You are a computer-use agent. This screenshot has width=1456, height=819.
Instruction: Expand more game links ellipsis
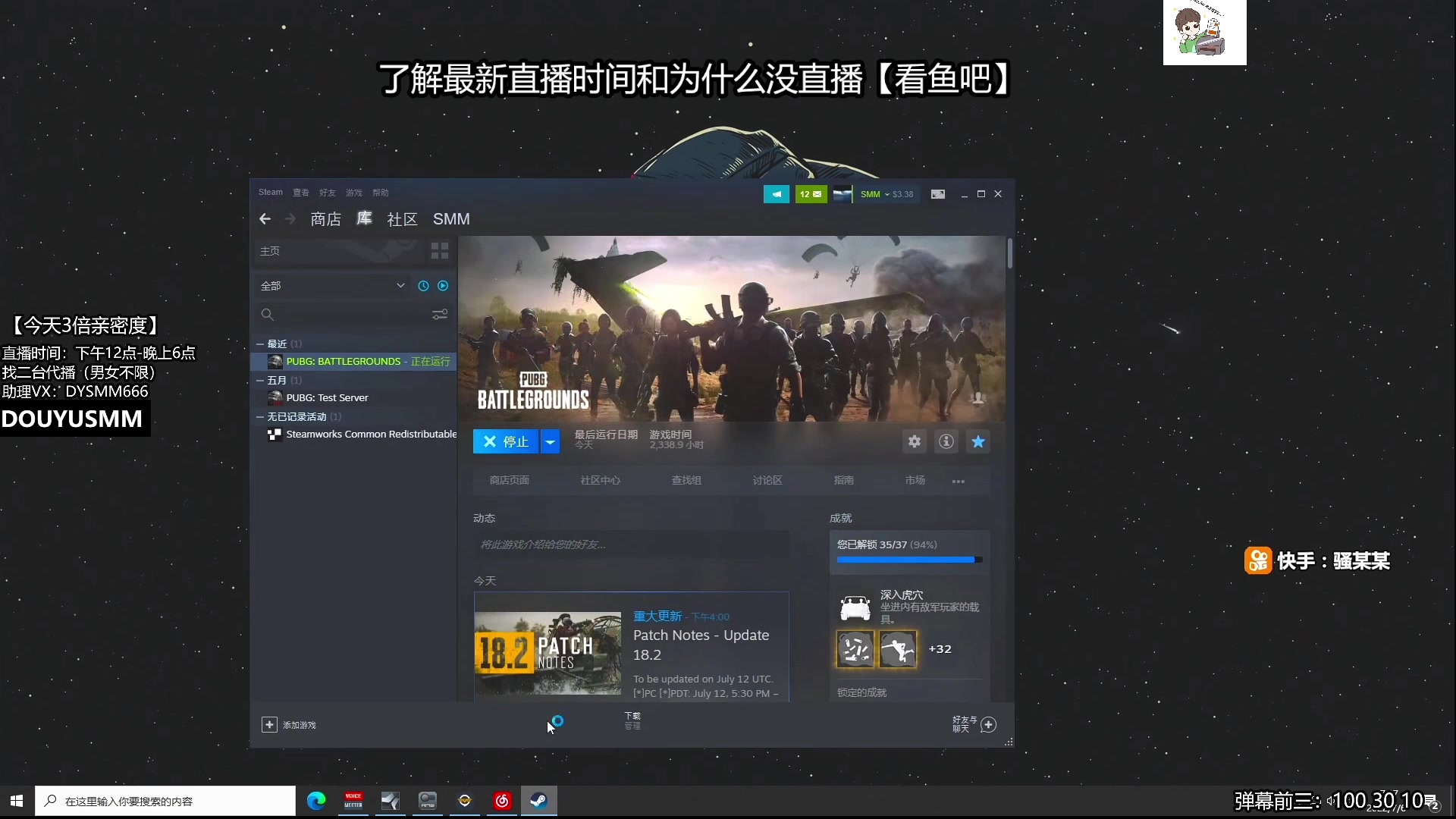(959, 482)
